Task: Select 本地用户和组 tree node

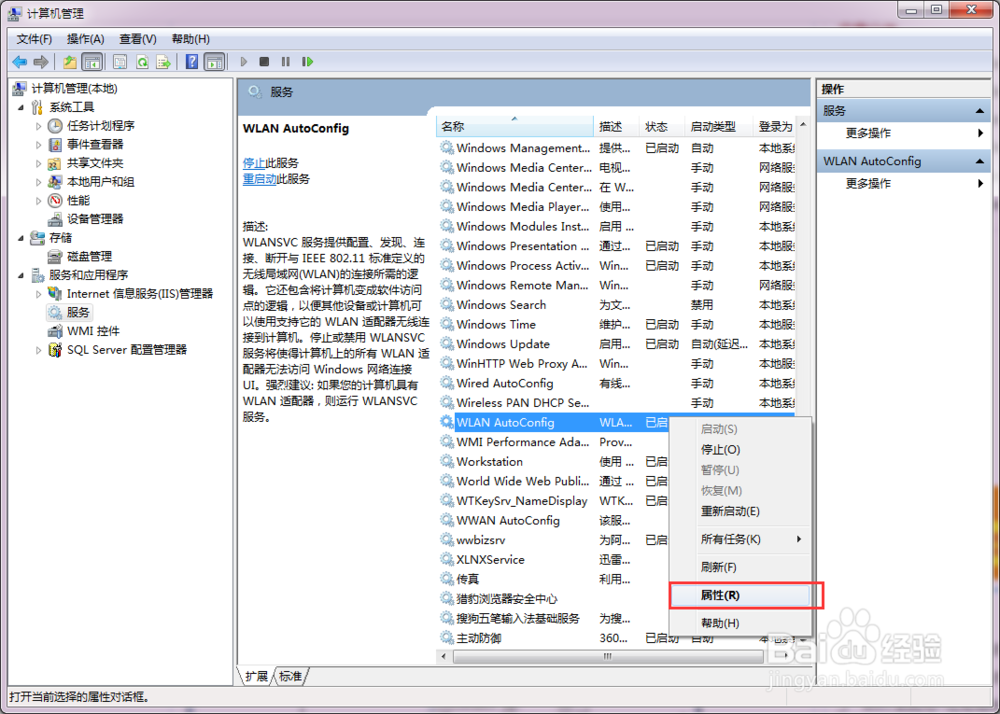Action: 101,182
